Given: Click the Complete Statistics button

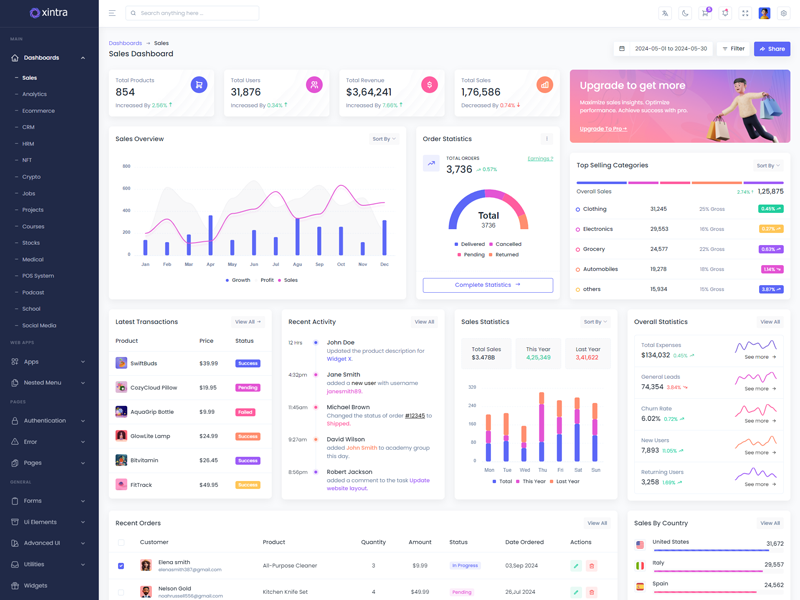Looking at the screenshot, I should 487,285.
